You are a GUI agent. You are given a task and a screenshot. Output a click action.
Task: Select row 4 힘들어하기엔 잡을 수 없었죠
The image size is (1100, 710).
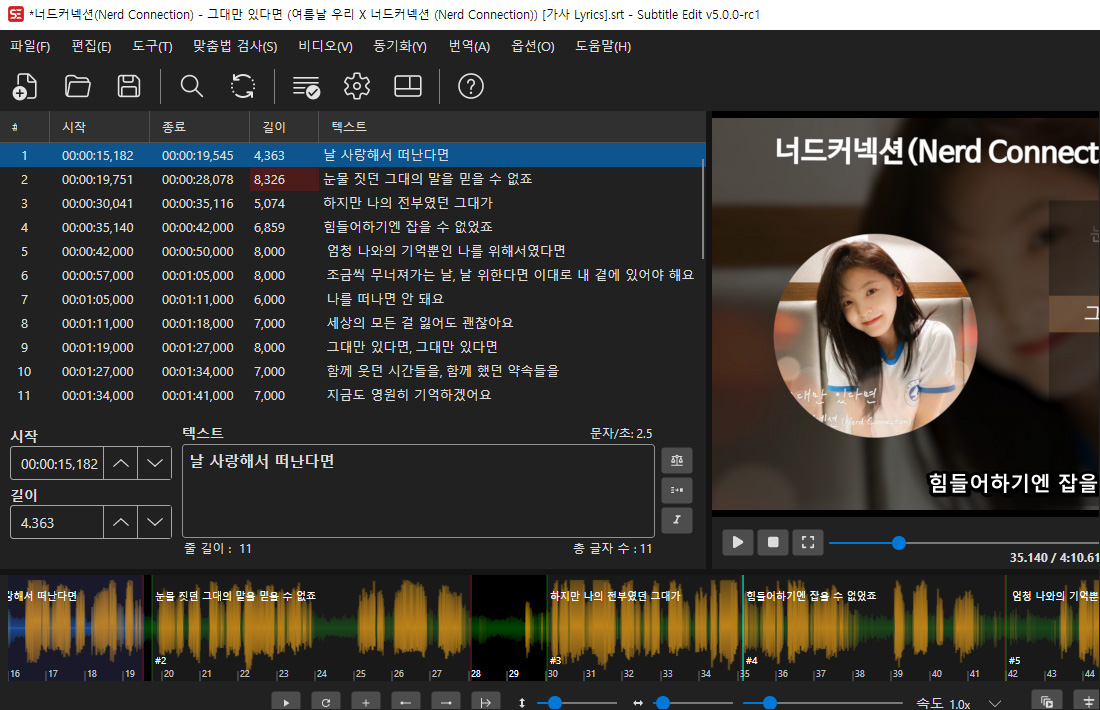[x=352, y=227]
